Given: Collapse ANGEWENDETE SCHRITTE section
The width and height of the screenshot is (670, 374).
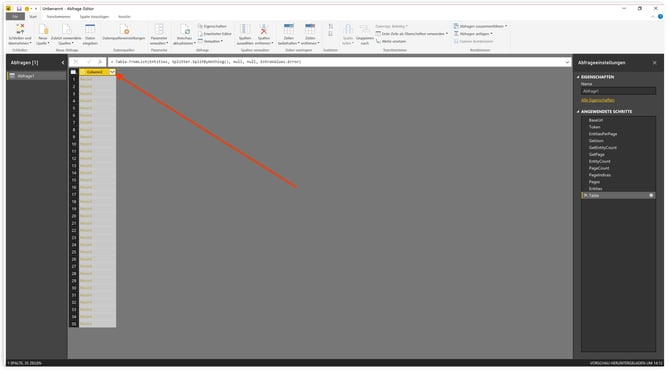Looking at the screenshot, I should pos(578,112).
